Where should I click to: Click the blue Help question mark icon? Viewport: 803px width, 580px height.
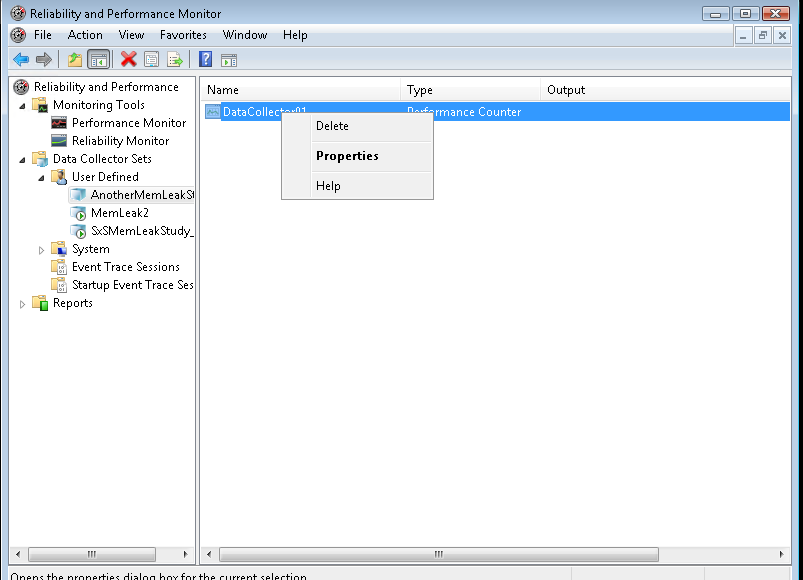pyautogui.click(x=205, y=60)
